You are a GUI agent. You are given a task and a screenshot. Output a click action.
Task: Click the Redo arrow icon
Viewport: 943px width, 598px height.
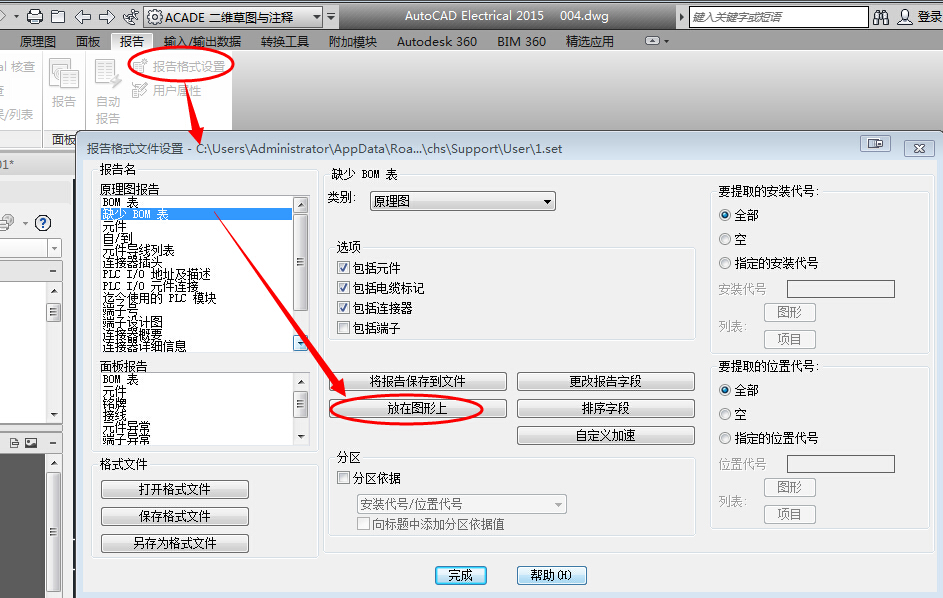tap(107, 17)
